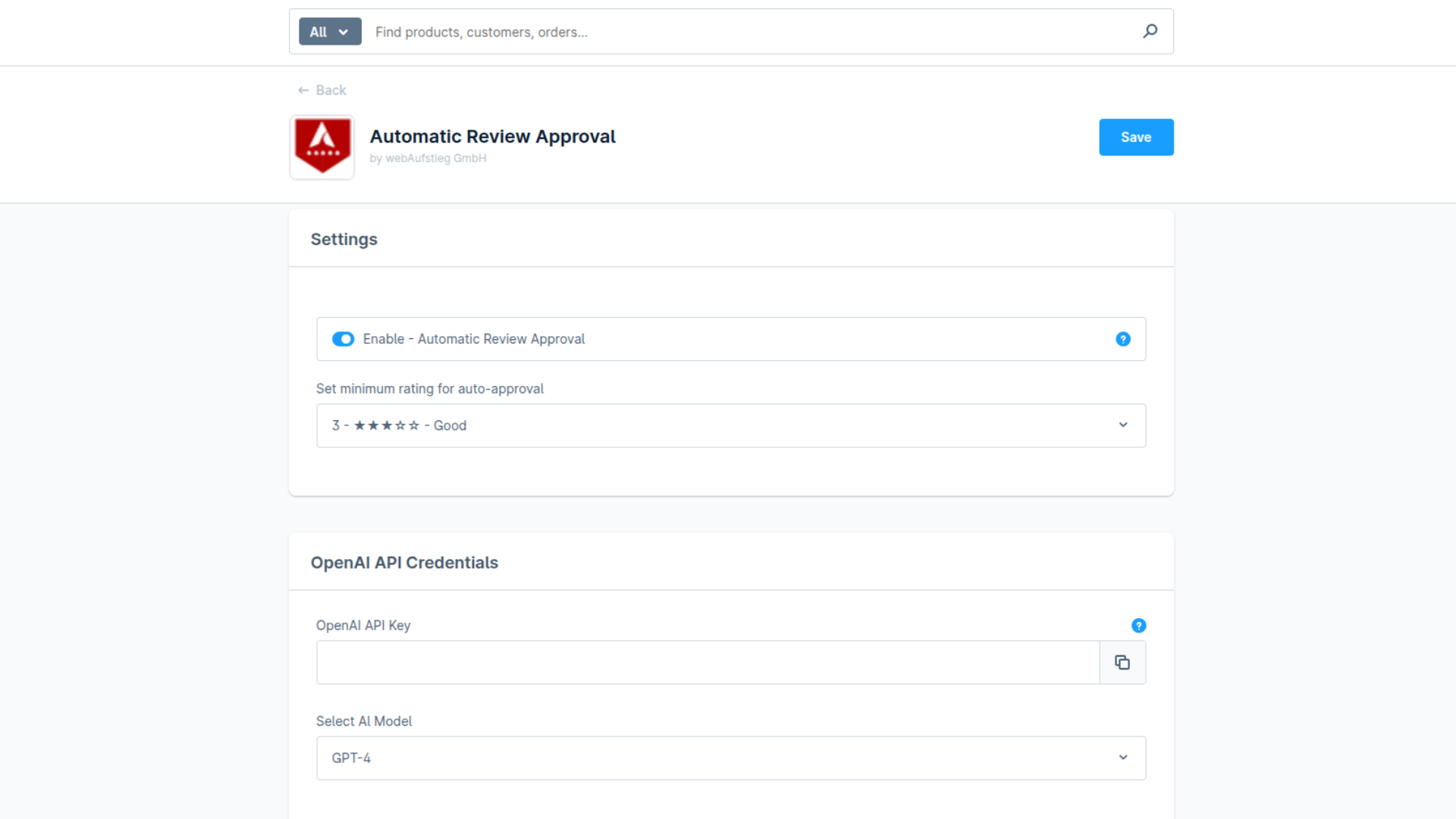
Task: Click the Automatic Review Approval plugin logo
Action: pos(322,147)
